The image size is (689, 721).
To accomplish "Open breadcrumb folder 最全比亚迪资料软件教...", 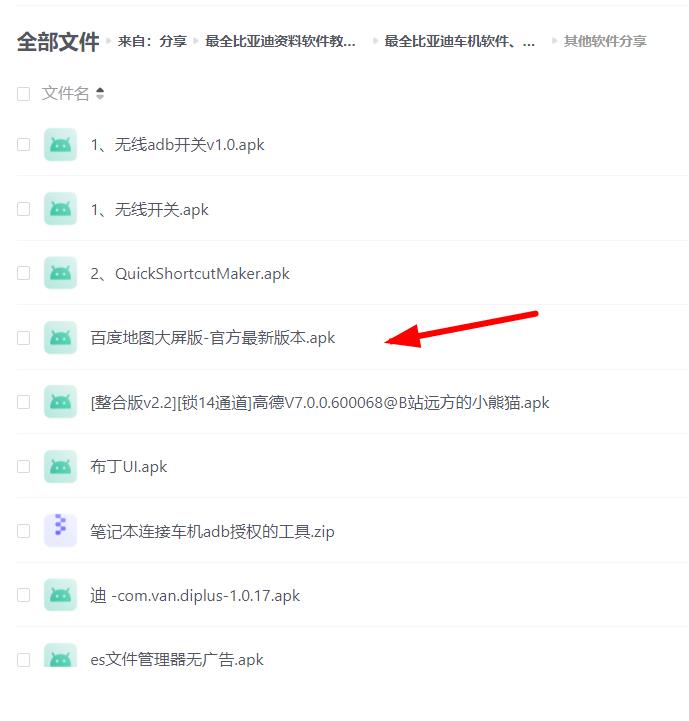I will coord(280,41).
